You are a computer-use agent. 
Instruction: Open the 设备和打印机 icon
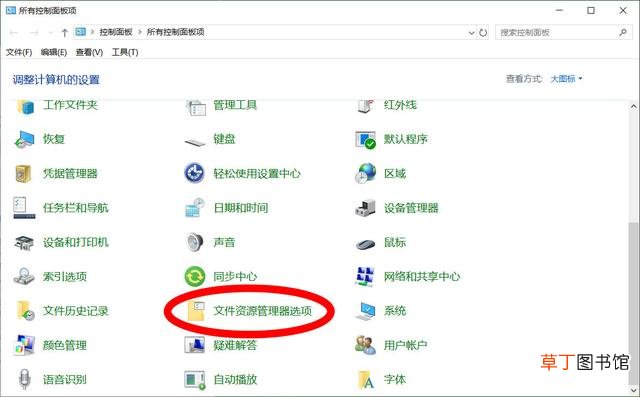point(24,242)
